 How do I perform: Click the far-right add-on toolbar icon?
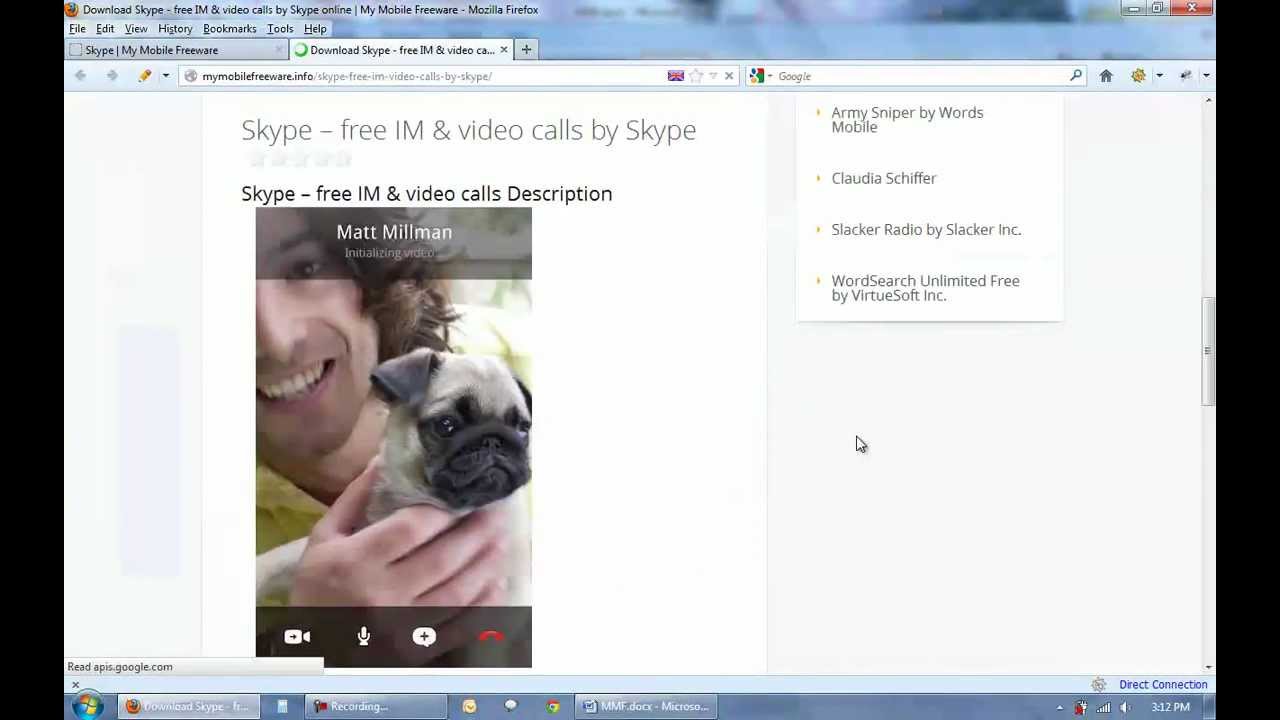1186,76
